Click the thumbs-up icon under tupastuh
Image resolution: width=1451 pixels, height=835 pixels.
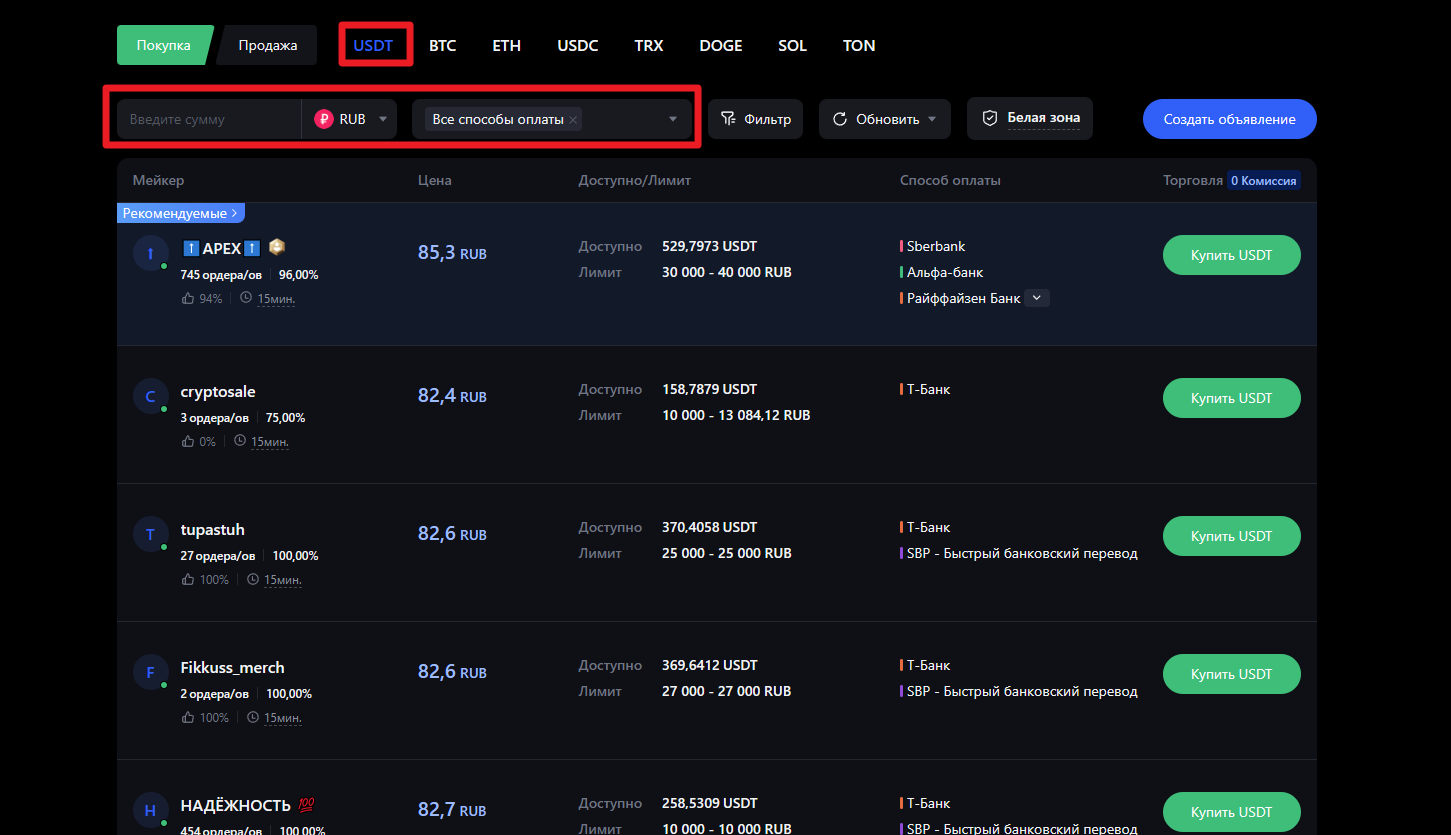pyautogui.click(x=188, y=580)
